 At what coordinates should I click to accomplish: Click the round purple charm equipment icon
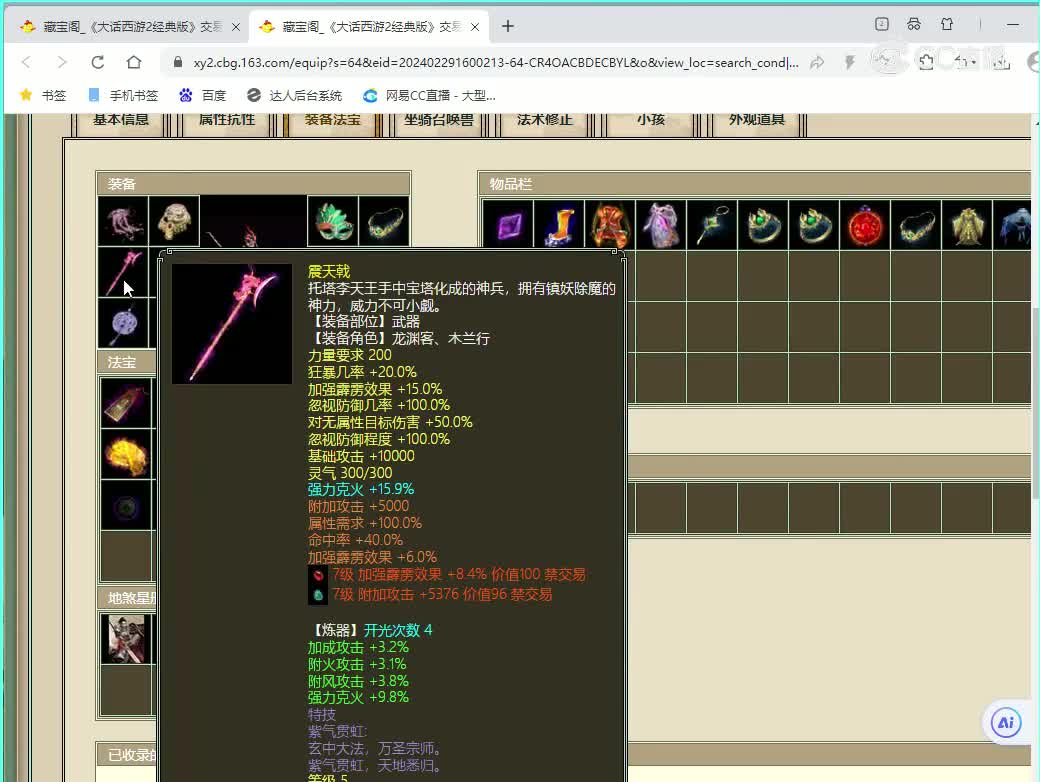[x=123, y=323]
